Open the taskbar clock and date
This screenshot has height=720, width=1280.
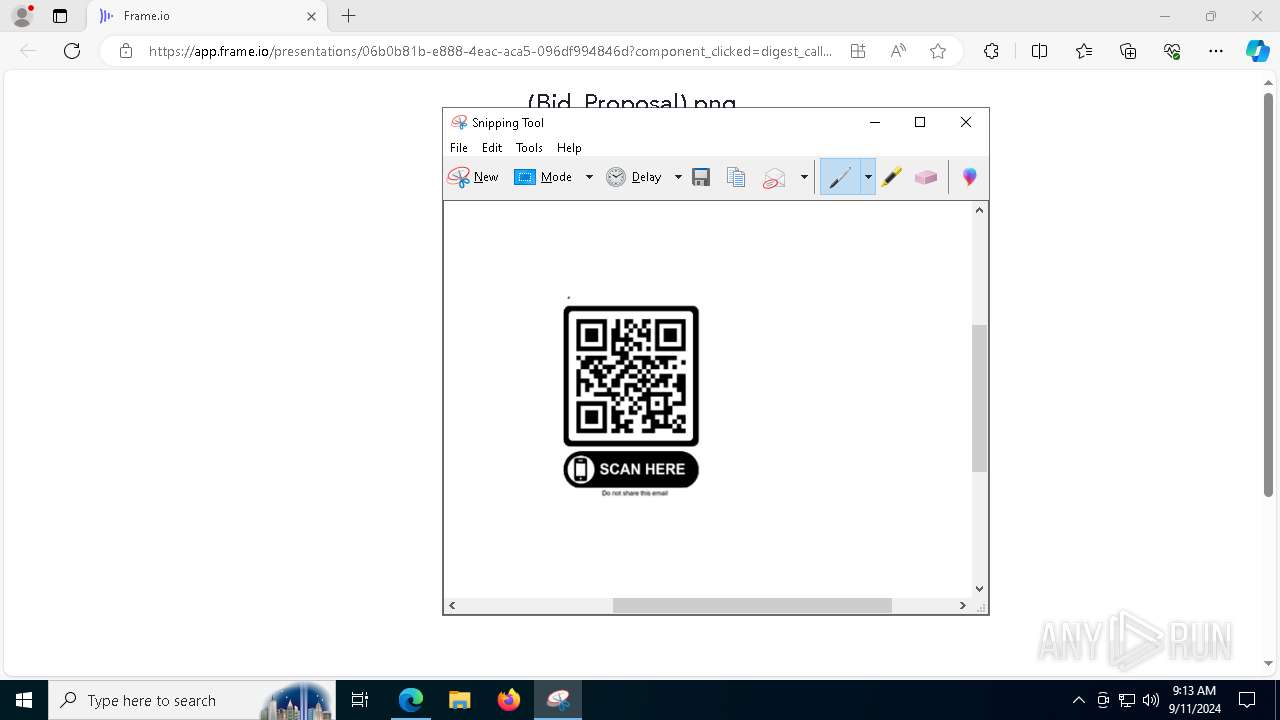pyautogui.click(x=1194, y=700)
